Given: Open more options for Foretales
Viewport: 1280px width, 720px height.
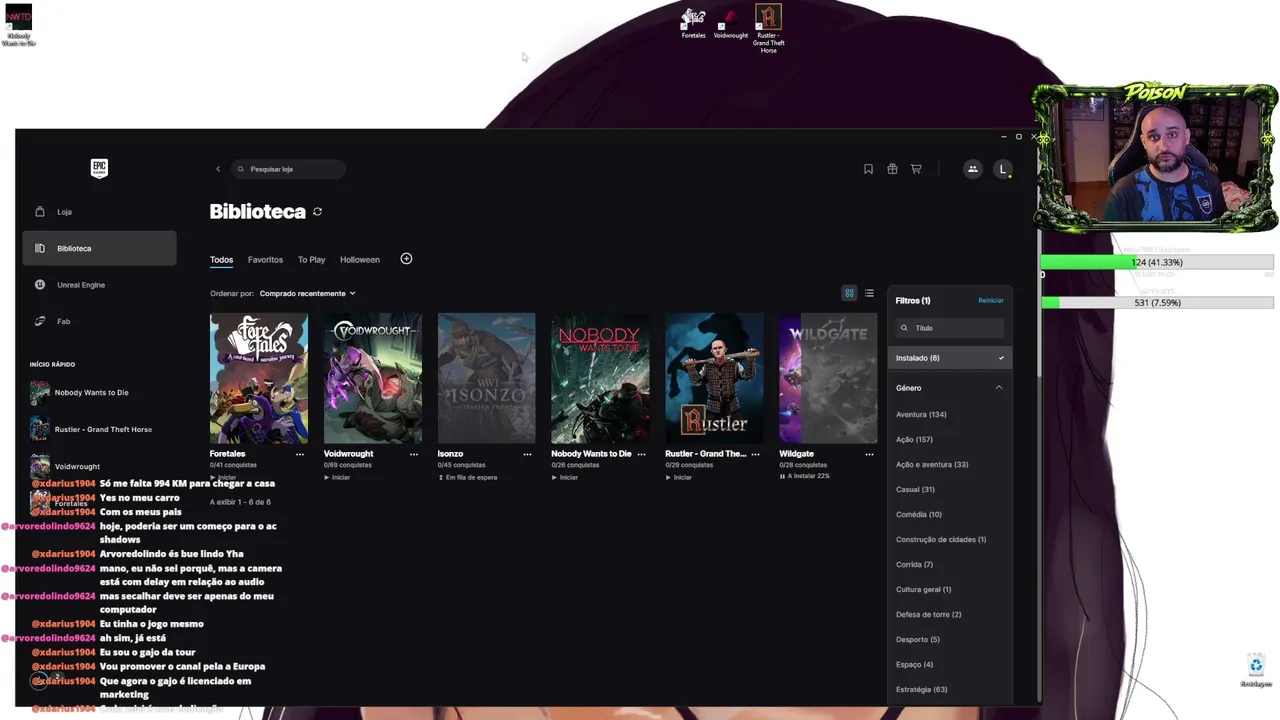Looking at the screenshot, I should (x=299, y=454).
